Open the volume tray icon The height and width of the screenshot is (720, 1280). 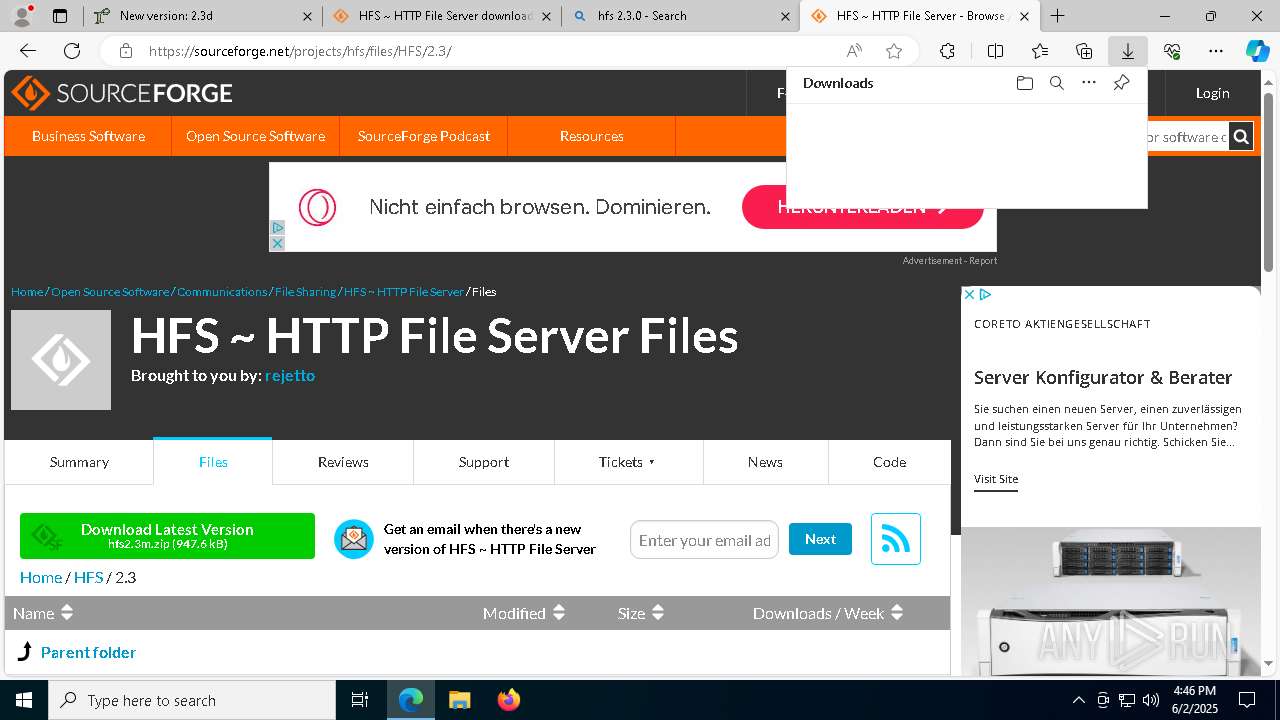[x=1151, y=700]
